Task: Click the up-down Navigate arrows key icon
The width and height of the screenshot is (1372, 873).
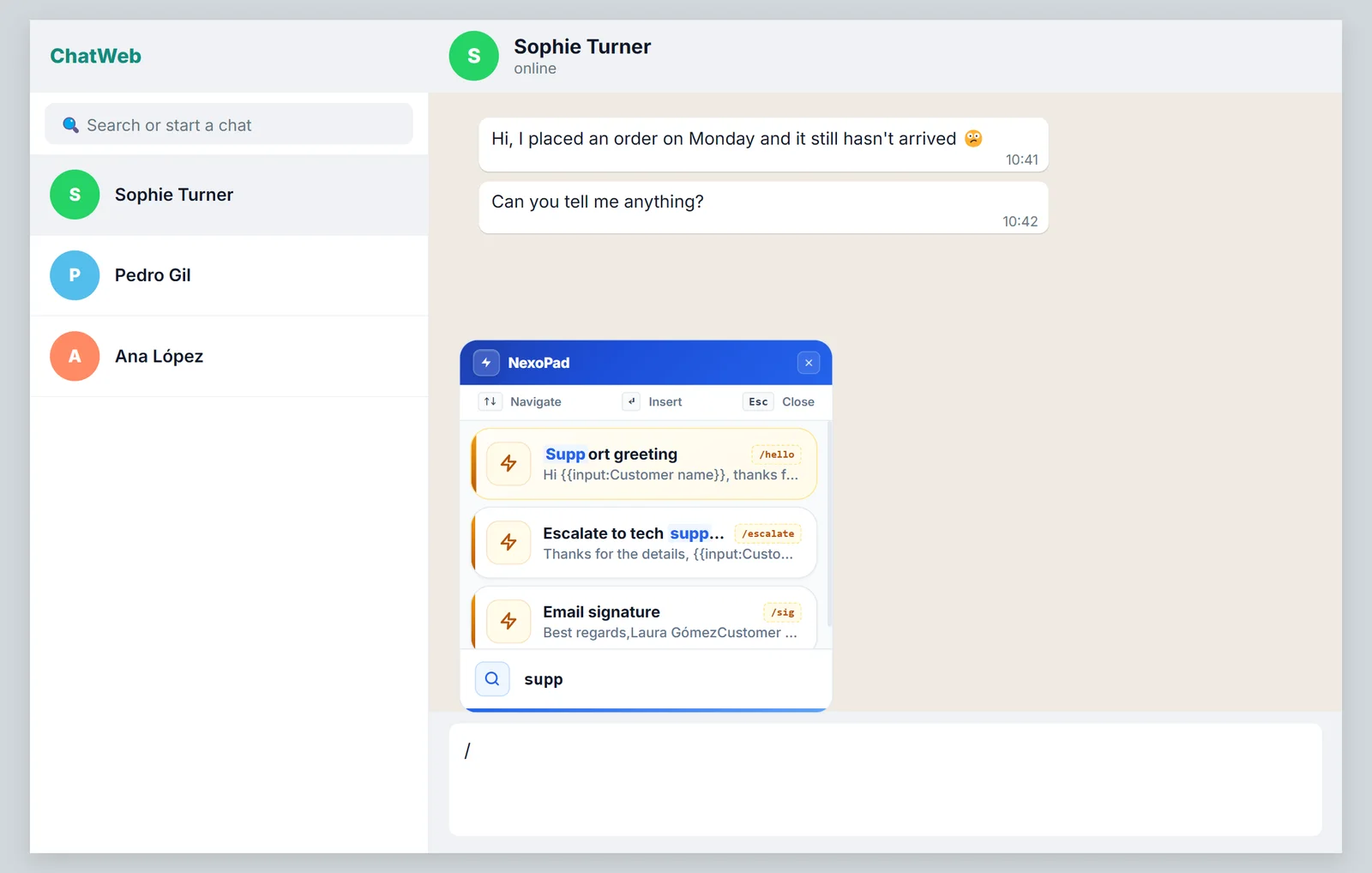Action: coord(490,401)
